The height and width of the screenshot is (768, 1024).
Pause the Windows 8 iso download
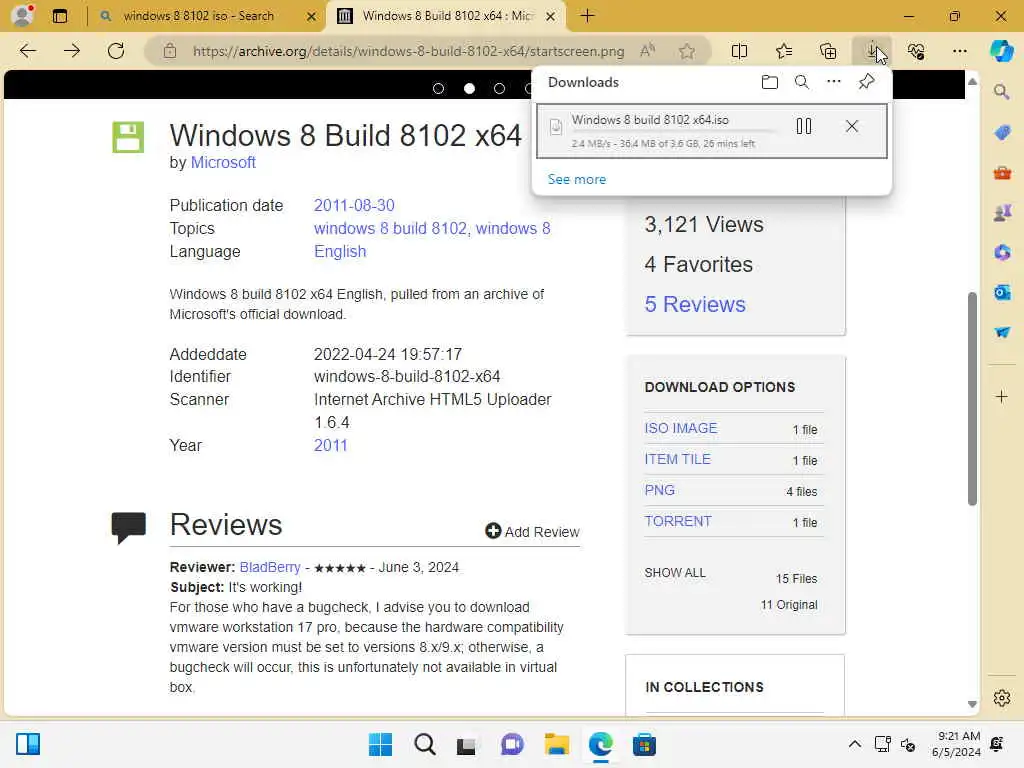(x=804, y=126)
